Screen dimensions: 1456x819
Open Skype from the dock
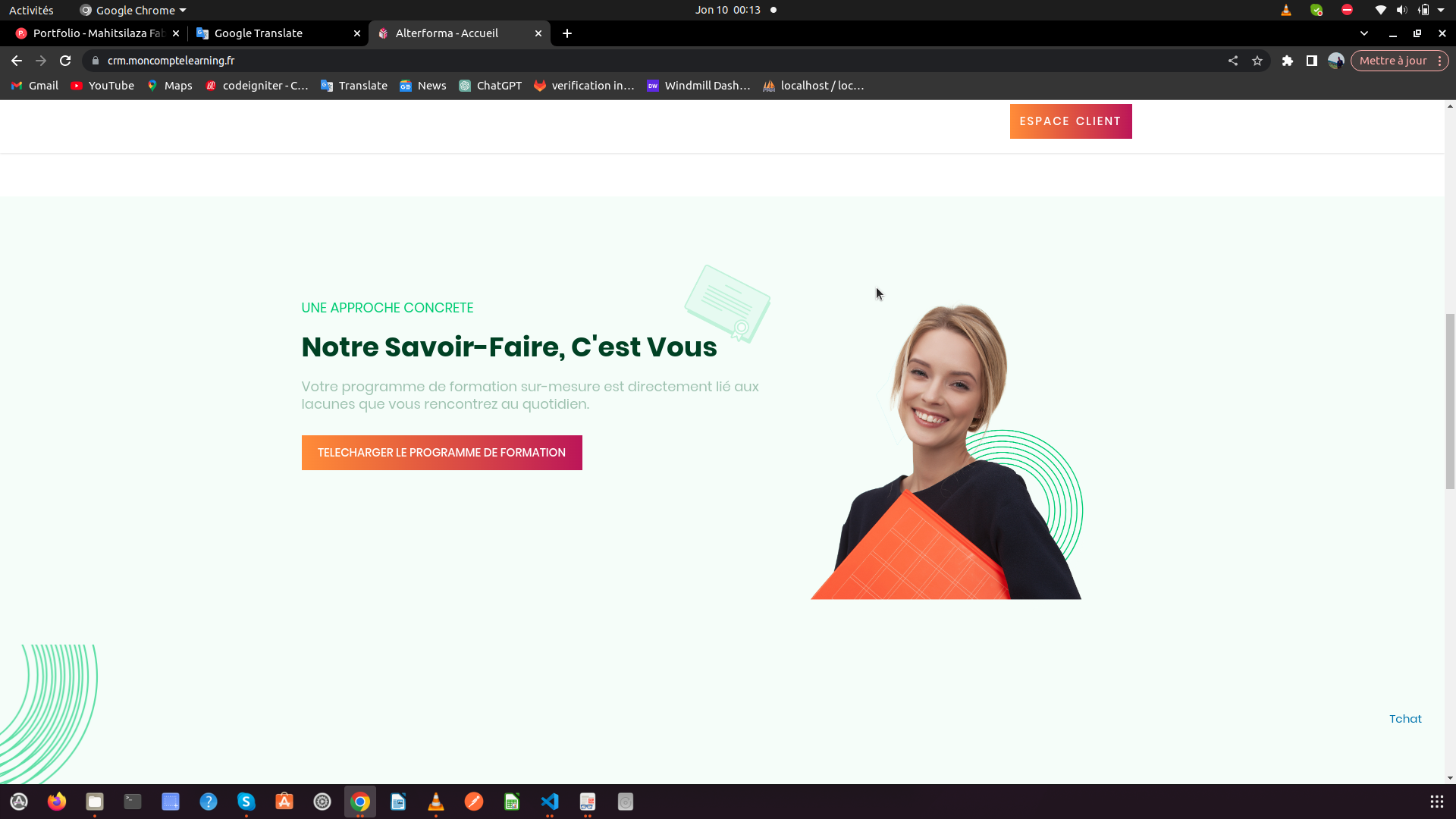246,802
